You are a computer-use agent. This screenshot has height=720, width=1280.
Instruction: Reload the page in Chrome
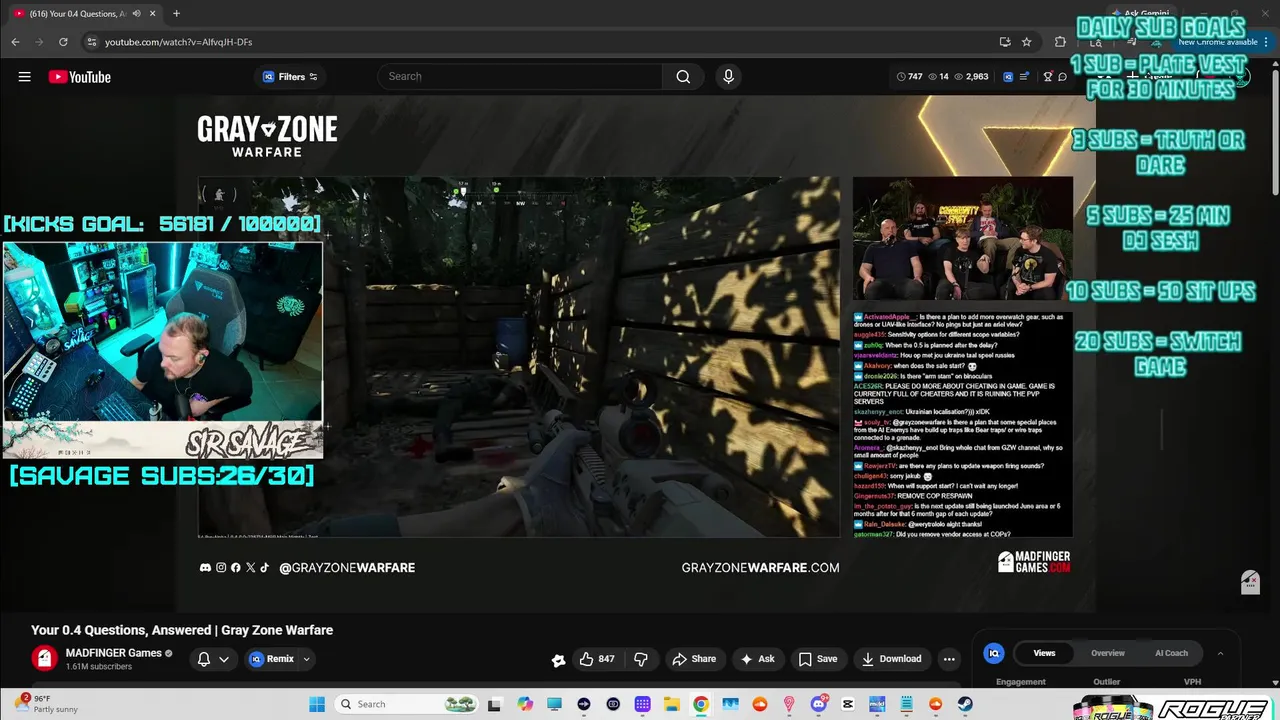point(63,42)
